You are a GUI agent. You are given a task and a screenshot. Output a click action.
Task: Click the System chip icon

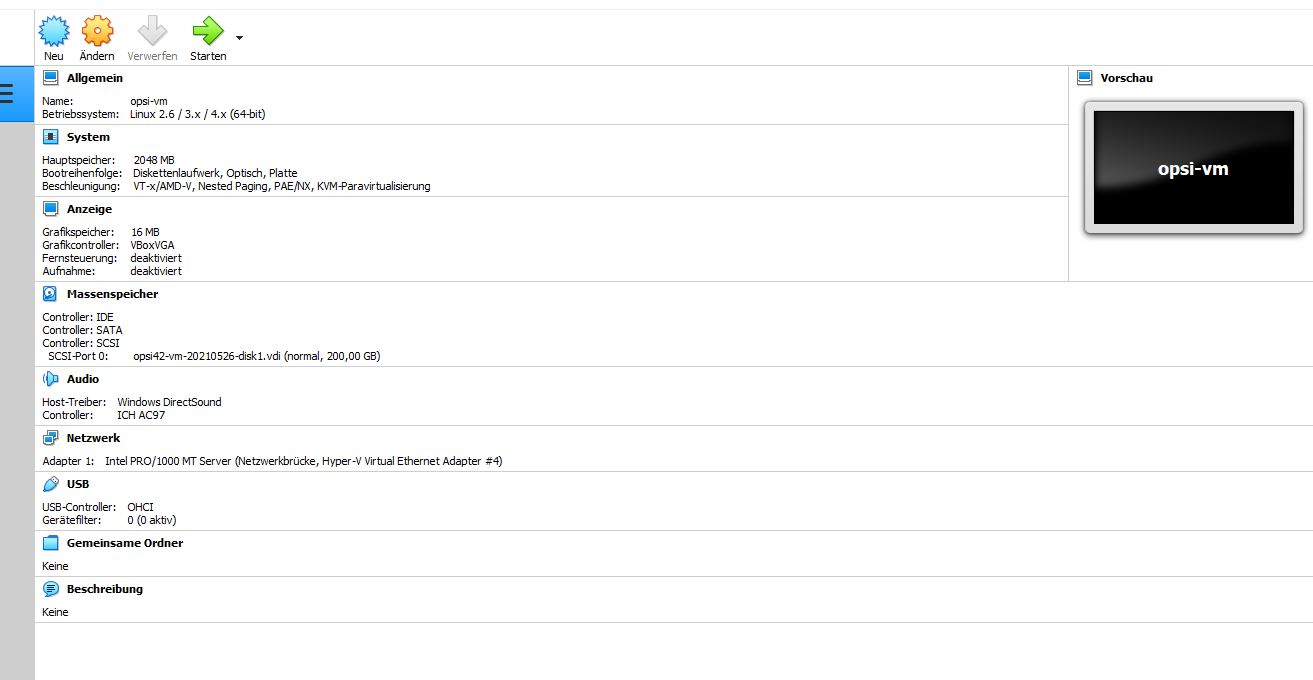pyautogui.click(x=51, y=137)
